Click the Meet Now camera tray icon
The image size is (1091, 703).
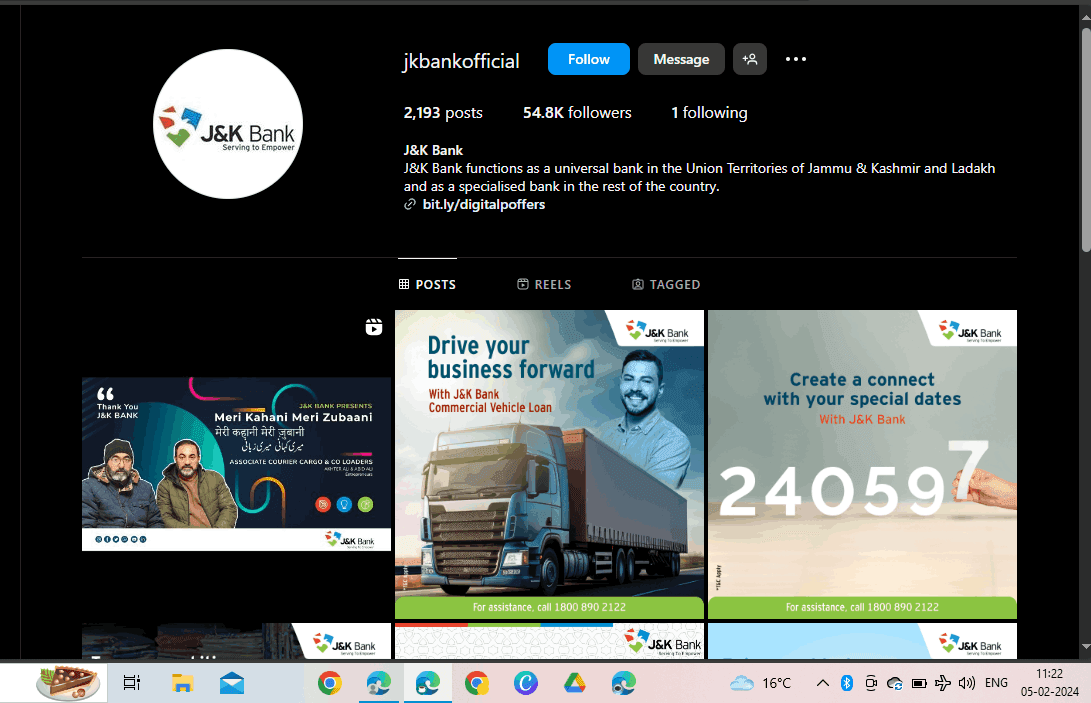click(870, 684)
